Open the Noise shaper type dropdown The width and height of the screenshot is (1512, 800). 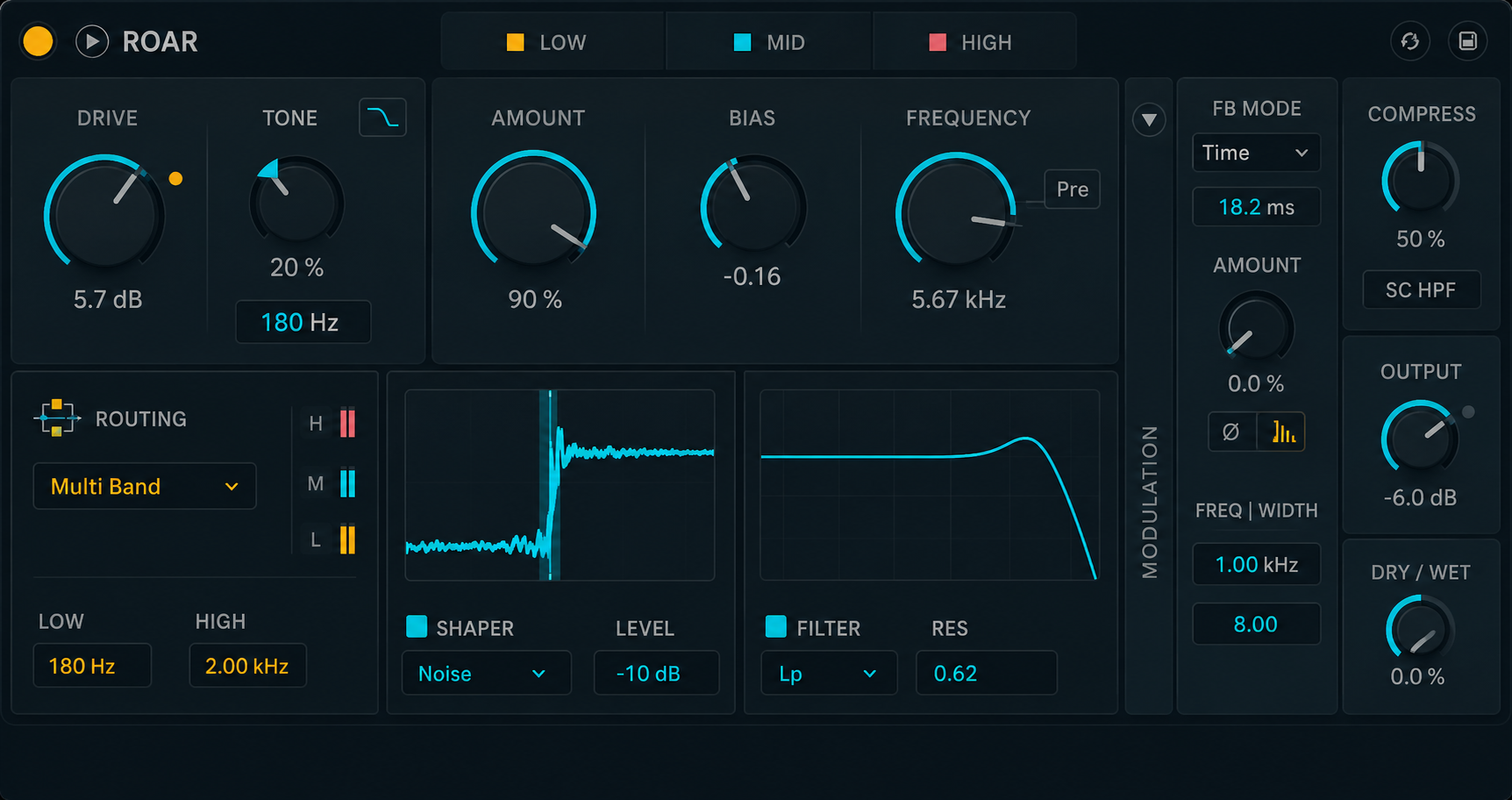tap(487, 673)
